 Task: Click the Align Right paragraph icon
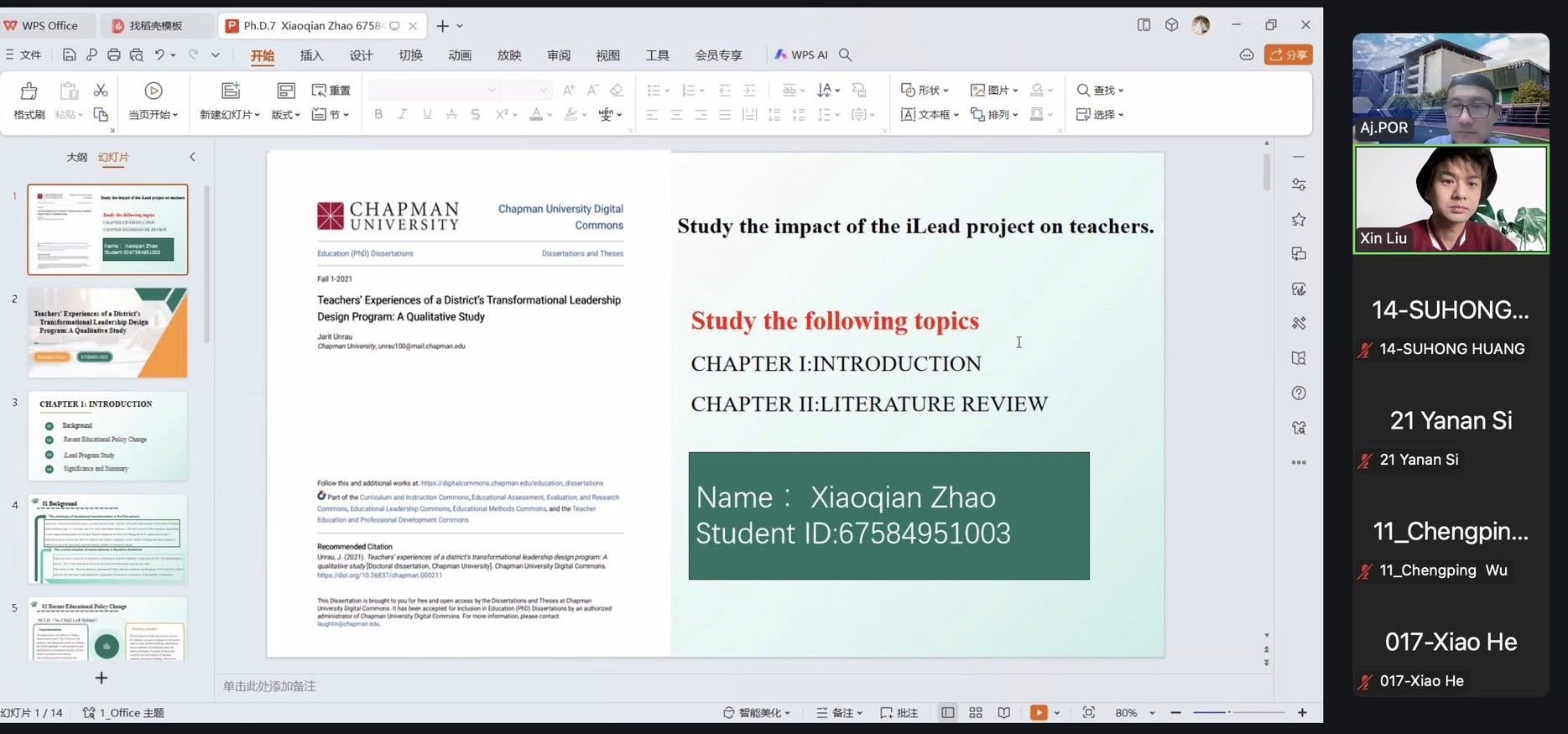pos(701,114)
